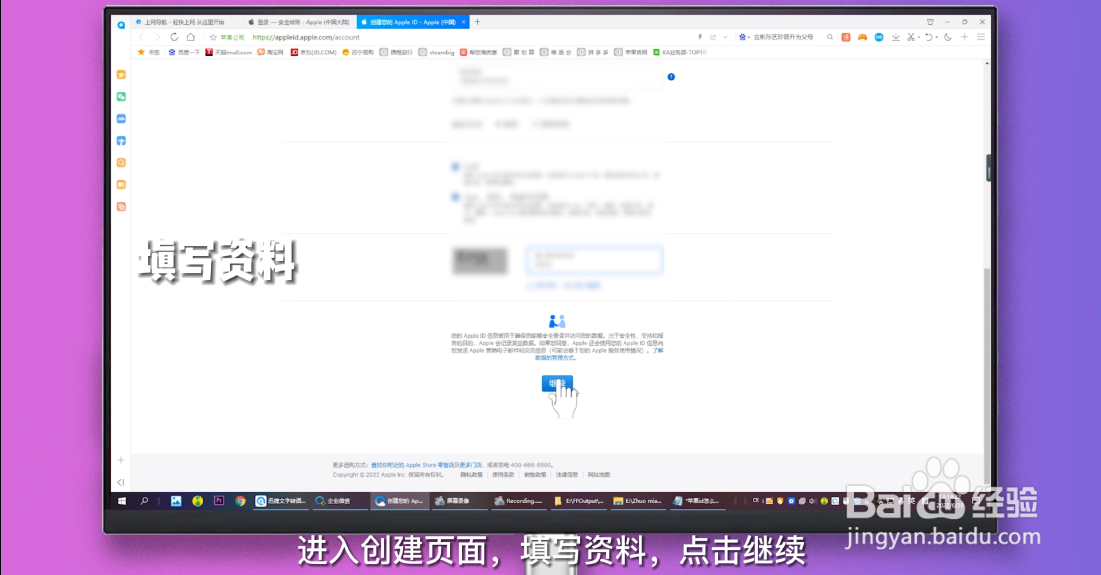This screenshot has height=575, width=1101.
Task: Open the 淘宝网 bookmark
Action: pos(270,52)
